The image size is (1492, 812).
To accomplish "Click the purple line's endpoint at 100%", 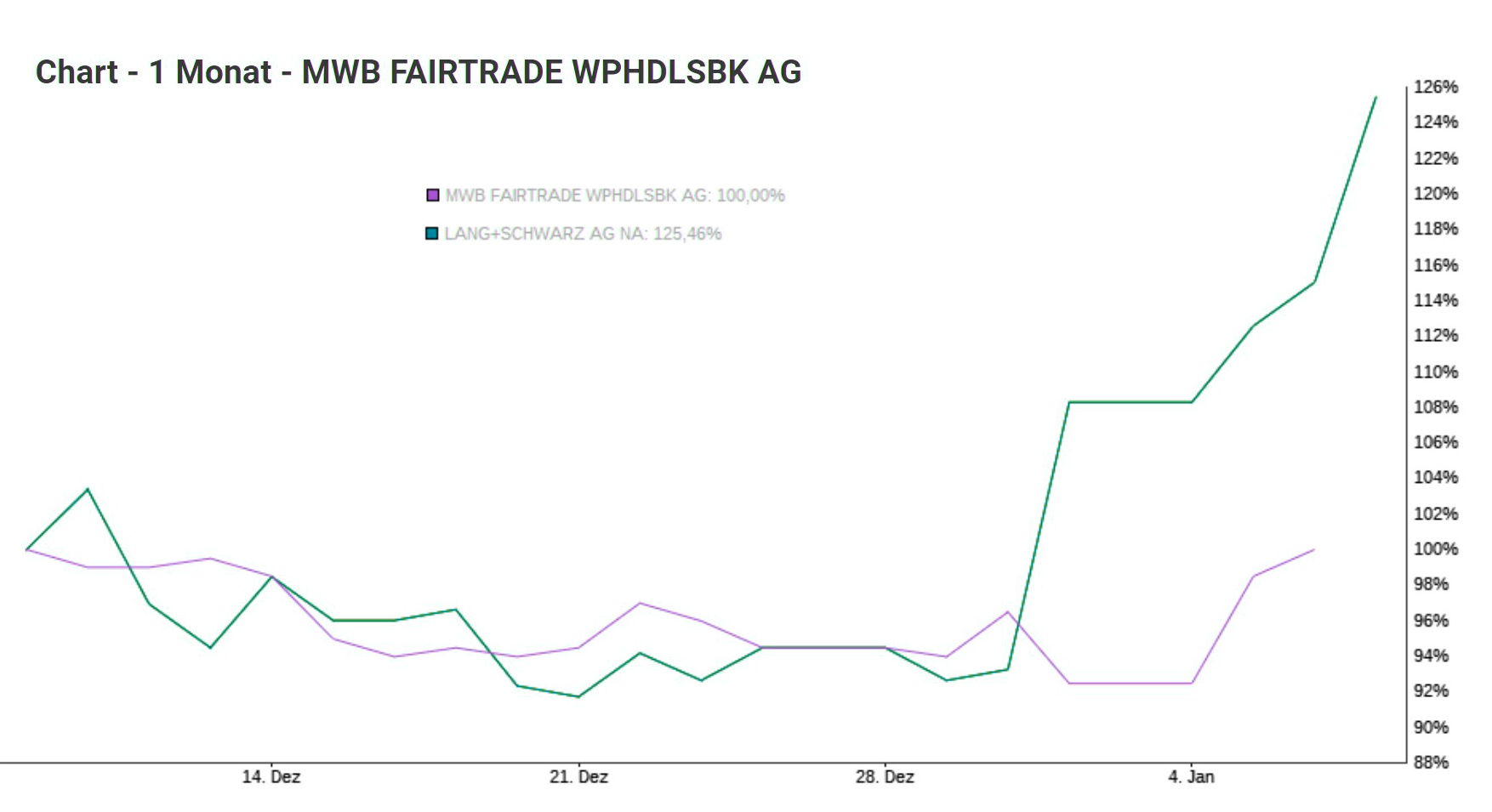I will 1315,549.
